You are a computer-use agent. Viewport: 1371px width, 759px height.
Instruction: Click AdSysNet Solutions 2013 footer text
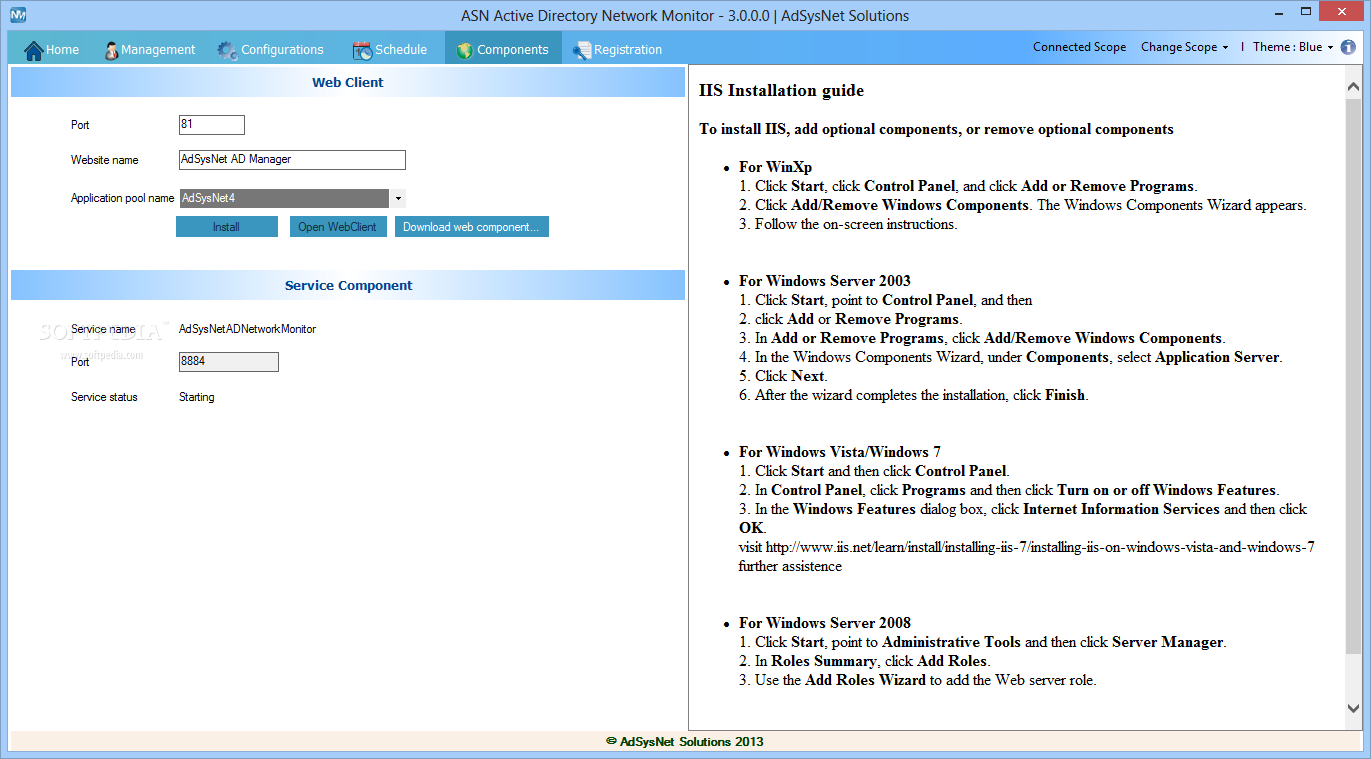[x=685, y=742]
